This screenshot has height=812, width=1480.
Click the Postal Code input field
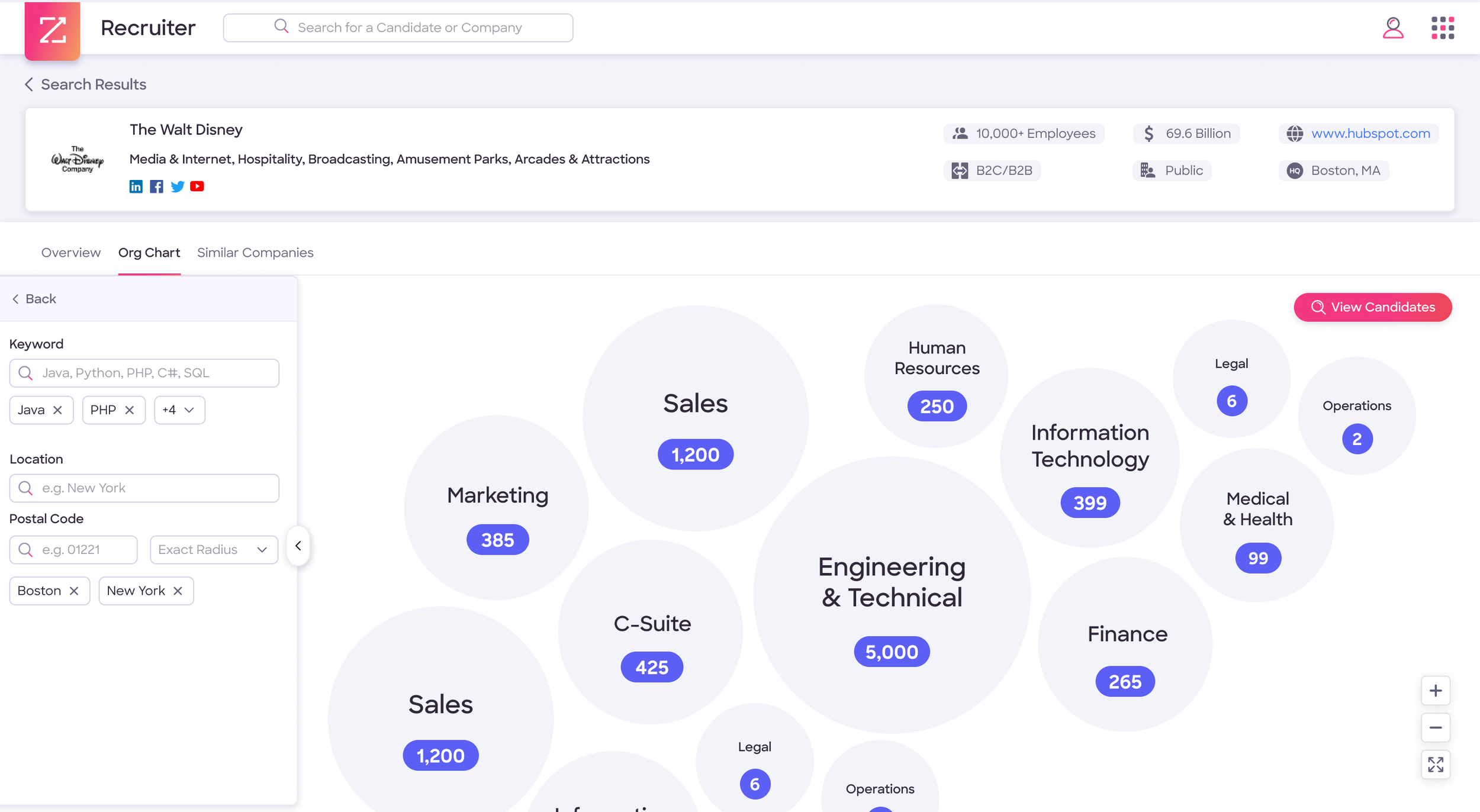tap(73, 550)
